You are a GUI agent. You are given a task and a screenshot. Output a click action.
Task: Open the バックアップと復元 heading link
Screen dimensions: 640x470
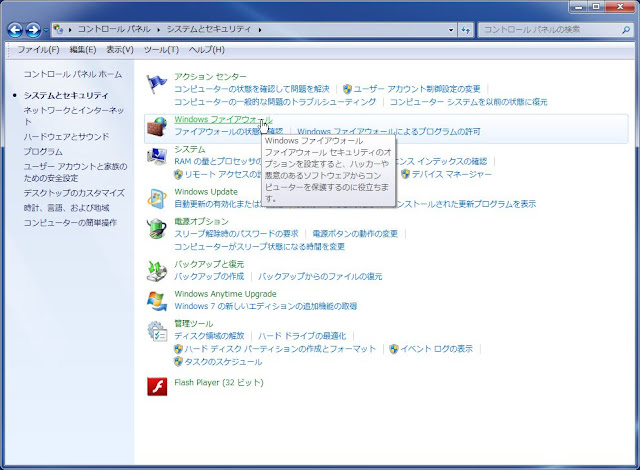(209, 264)
